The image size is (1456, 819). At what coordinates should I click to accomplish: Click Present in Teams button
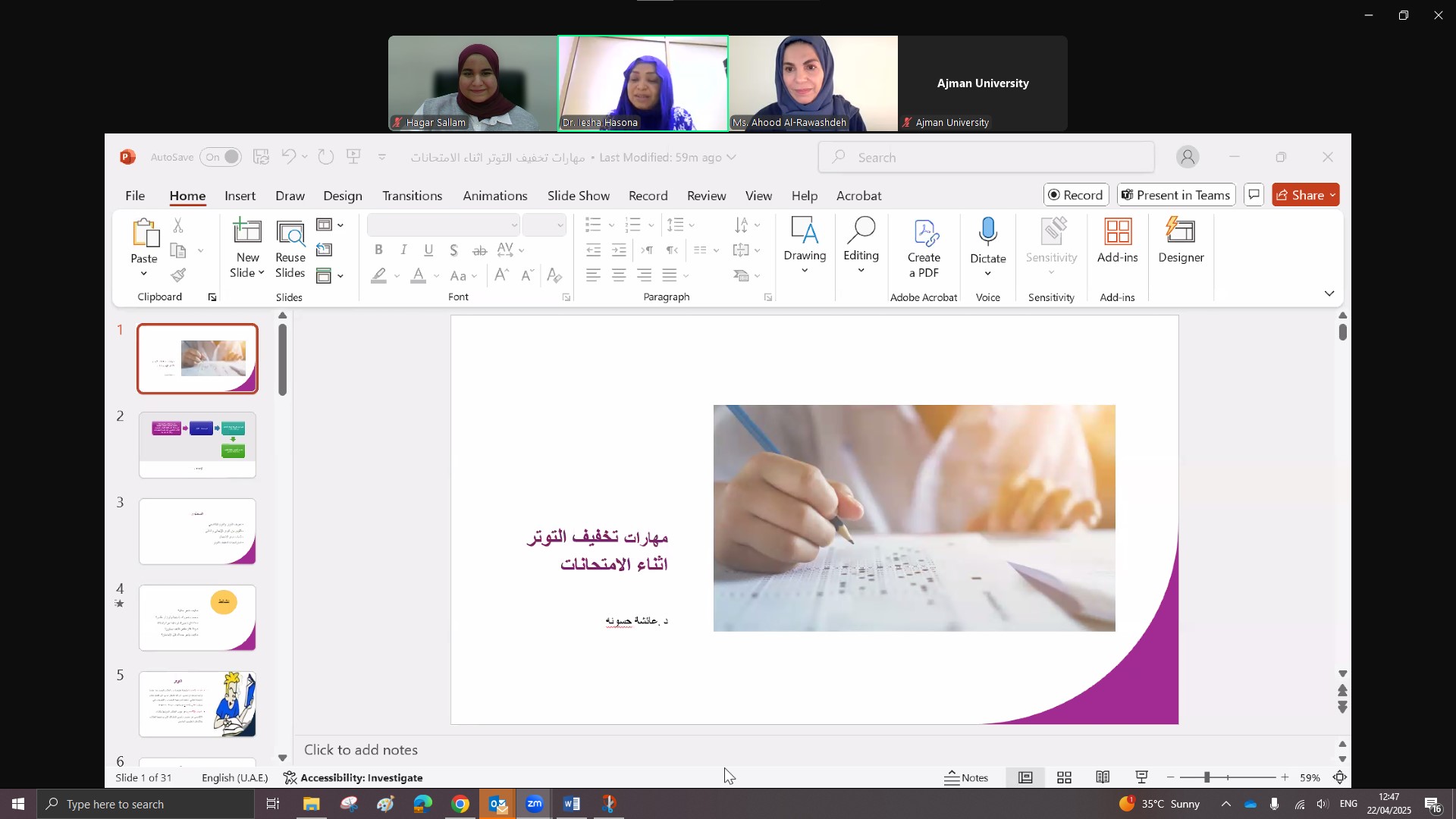(x=1175, y=196)
